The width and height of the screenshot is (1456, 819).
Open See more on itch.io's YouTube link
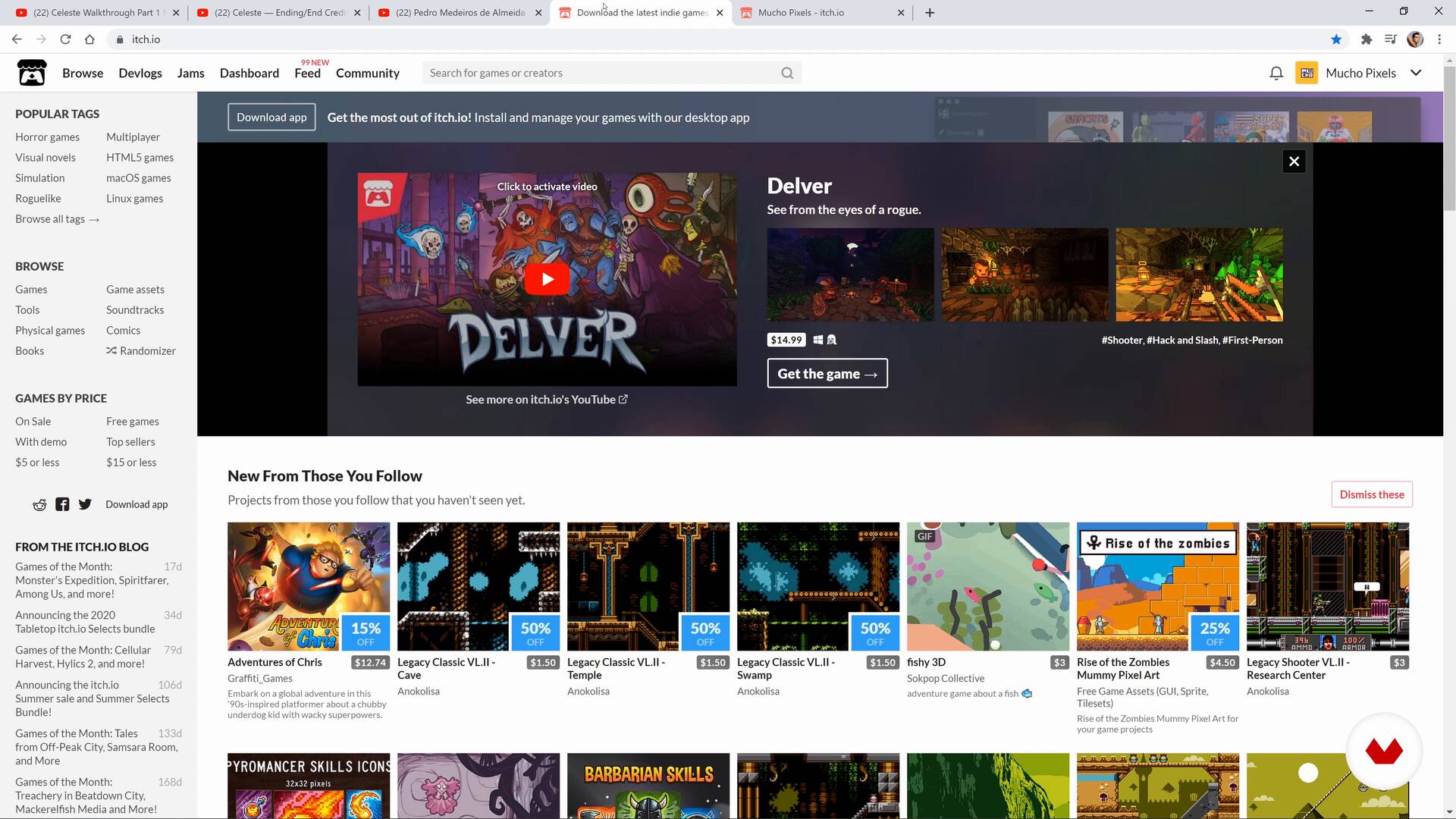tap(547, 400)
